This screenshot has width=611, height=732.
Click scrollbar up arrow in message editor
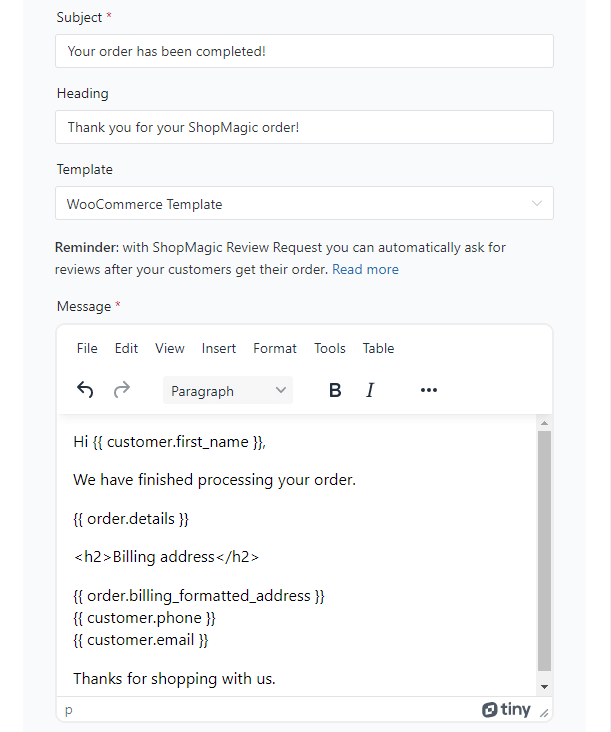tap(544, 423)
